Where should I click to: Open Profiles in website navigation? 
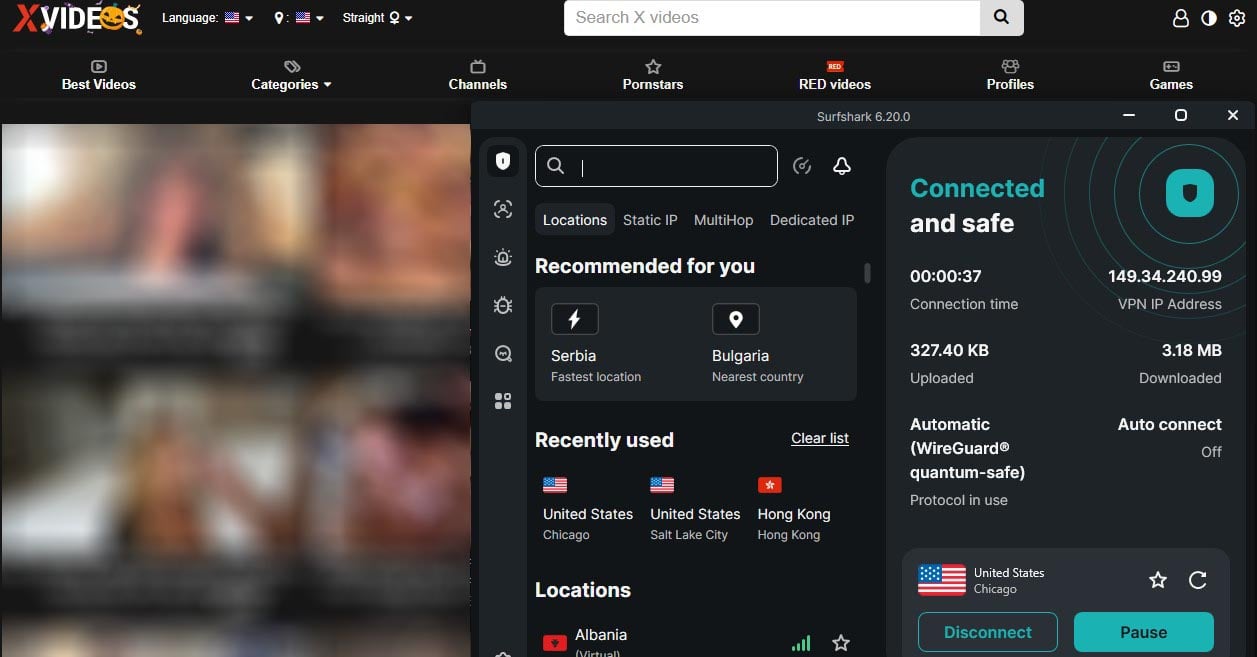pyautogui.click(x=1010, y=76)
